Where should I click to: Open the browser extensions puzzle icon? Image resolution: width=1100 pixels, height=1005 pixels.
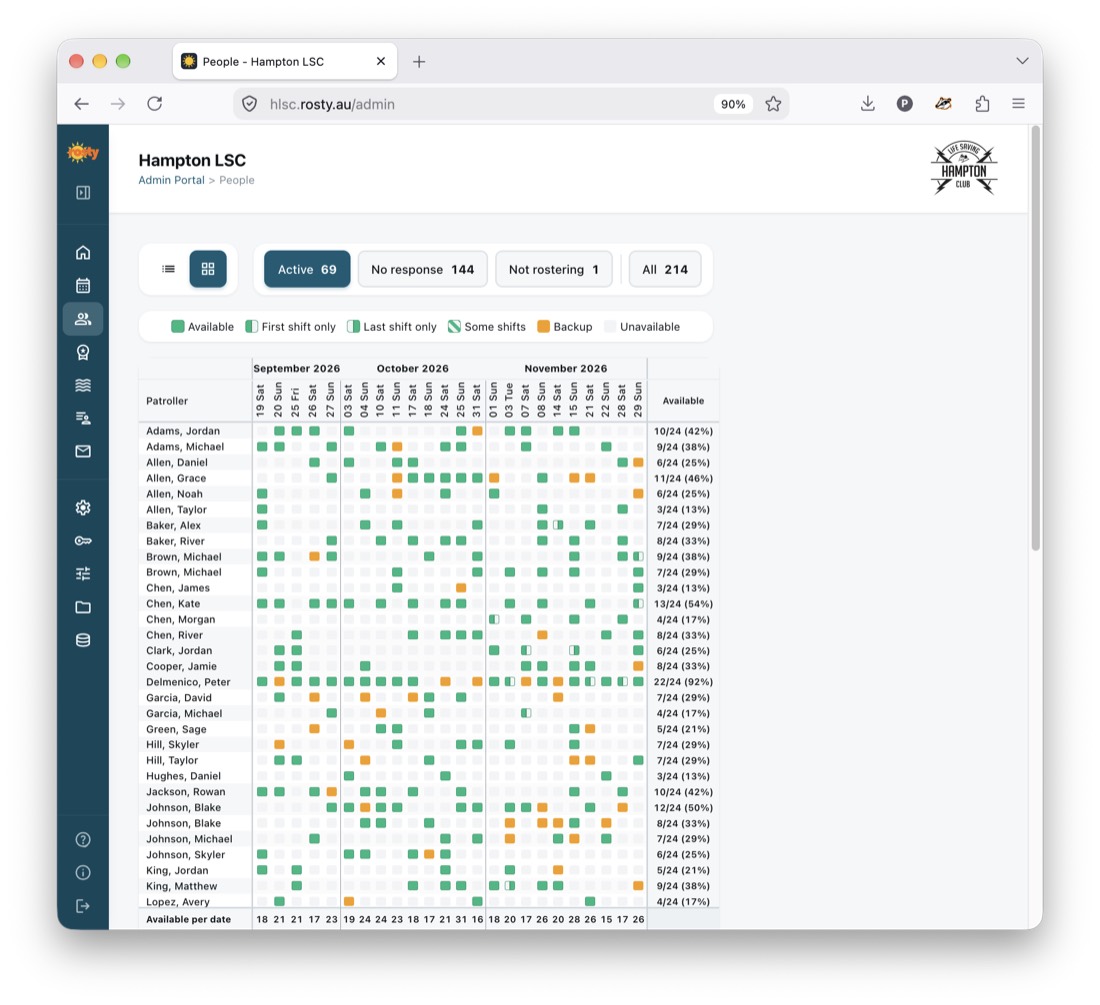(x=982, y=104)
